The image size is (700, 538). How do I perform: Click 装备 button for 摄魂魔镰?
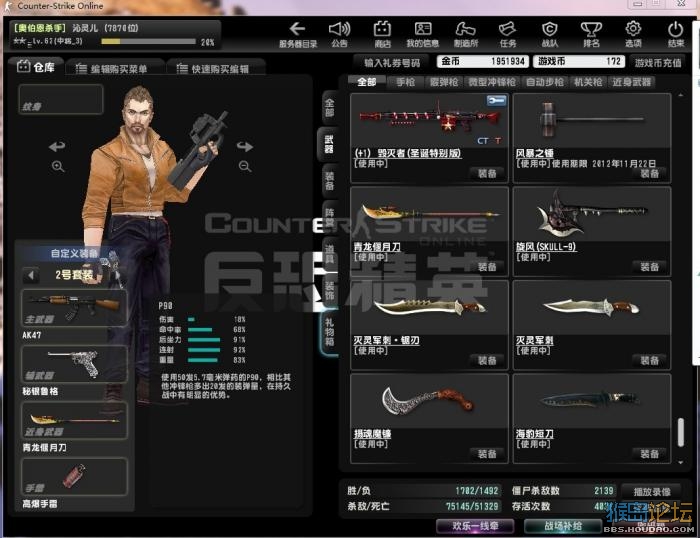pyautogui.click(x=487, y=454)
